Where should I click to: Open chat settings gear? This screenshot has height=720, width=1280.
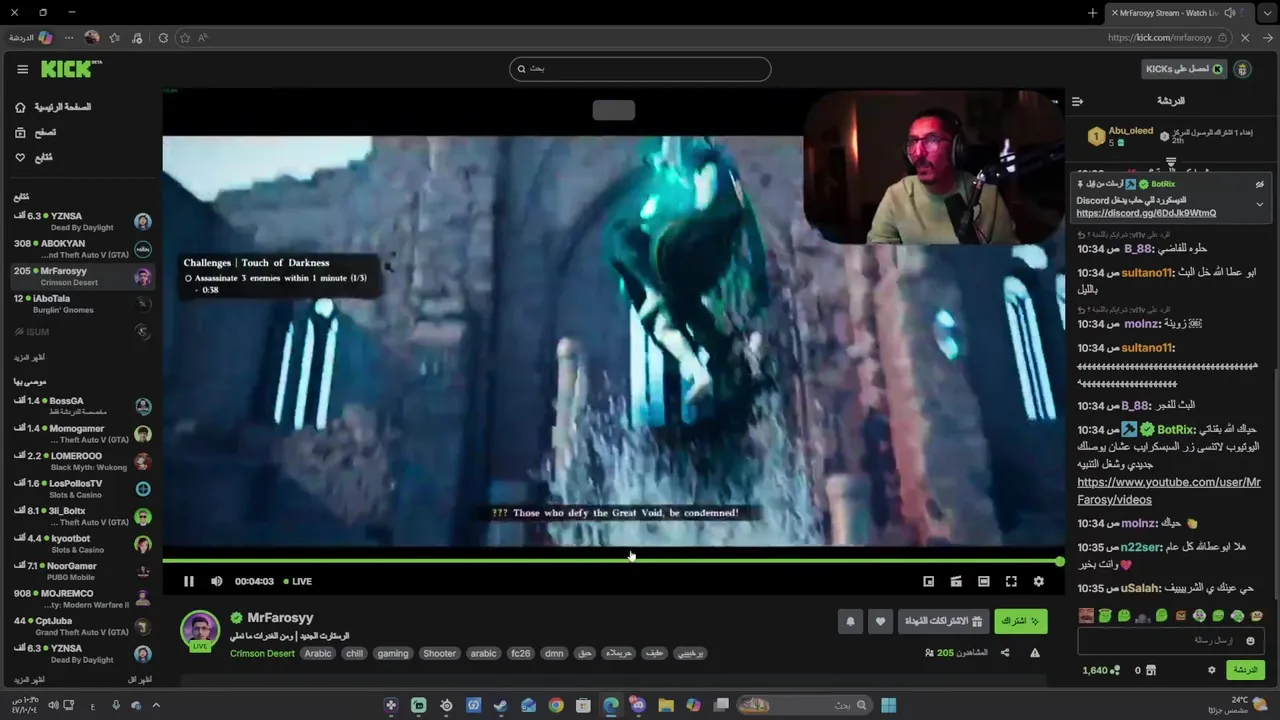click(1212, 670)
